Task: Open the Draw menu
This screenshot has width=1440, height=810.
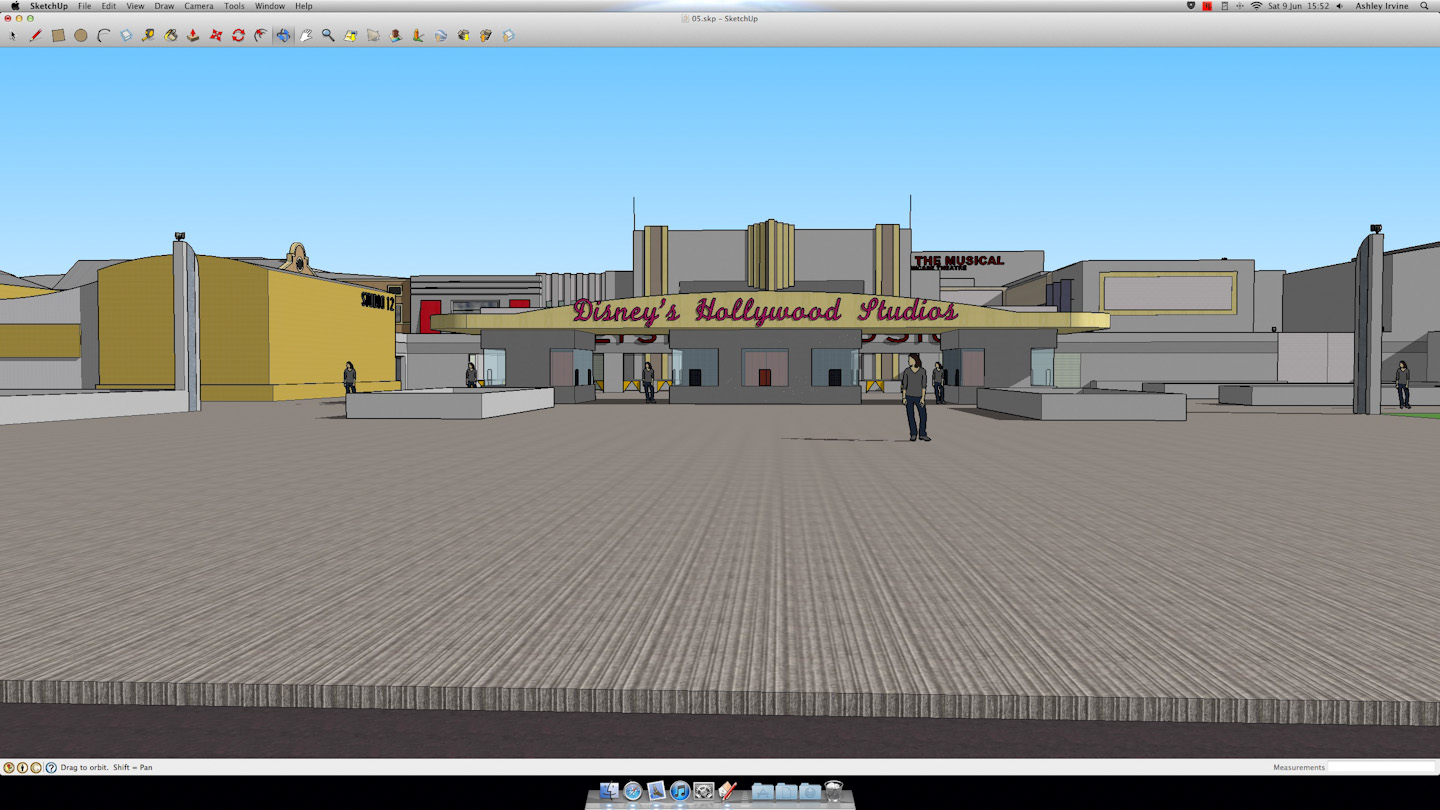Action: 164,6
